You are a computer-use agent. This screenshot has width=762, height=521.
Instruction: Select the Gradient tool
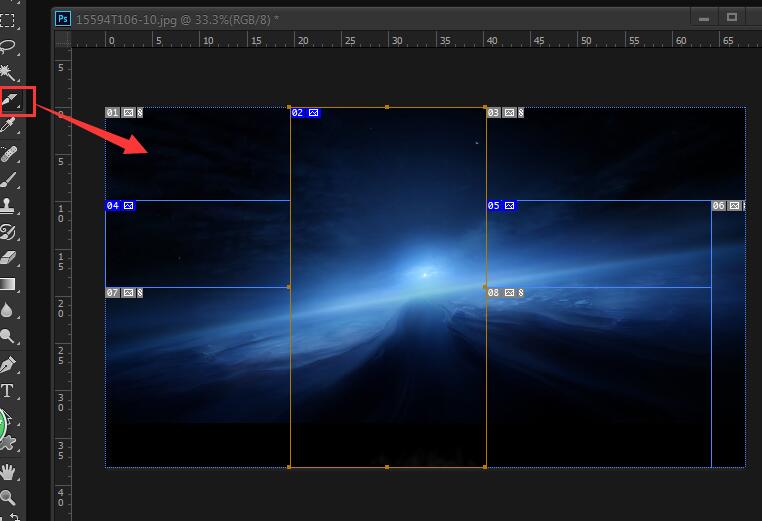(x=9, y=285)
